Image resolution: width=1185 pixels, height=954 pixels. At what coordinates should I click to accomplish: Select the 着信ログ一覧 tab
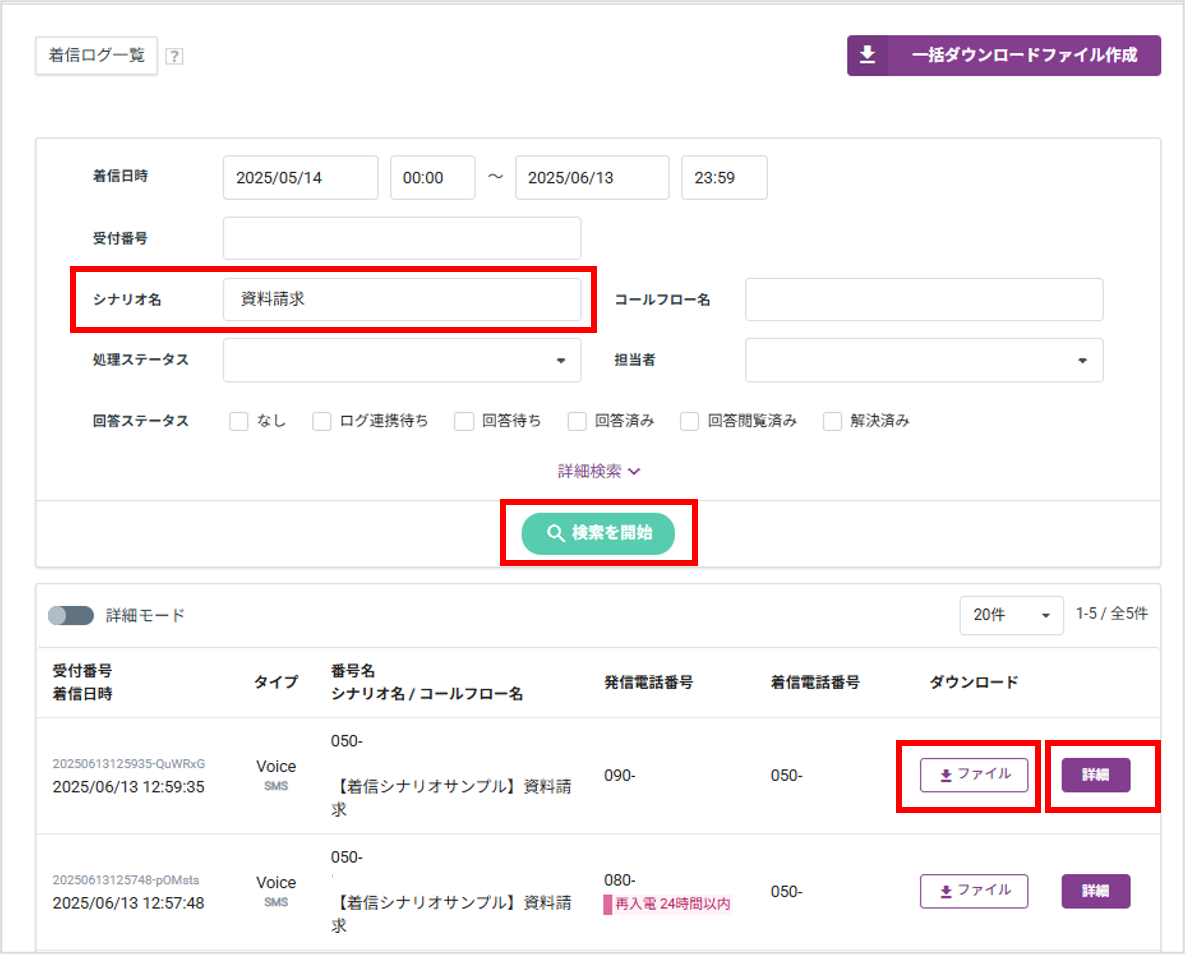96,55
